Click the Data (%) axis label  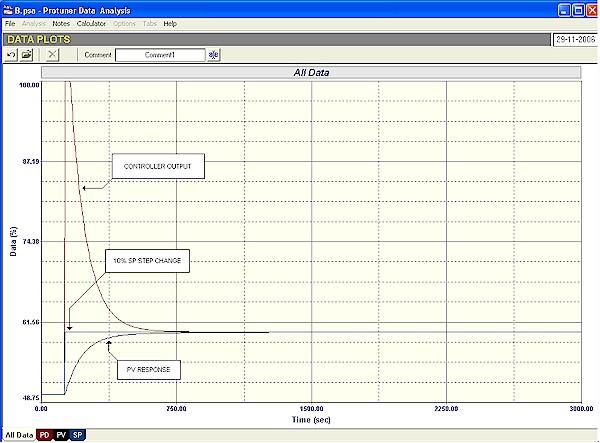tap(13, 241)
